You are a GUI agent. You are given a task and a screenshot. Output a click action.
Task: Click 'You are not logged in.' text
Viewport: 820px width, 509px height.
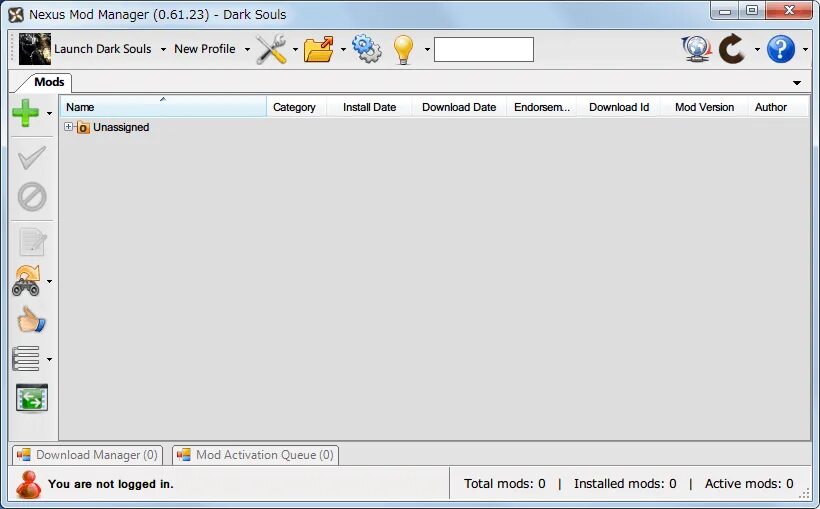pyautogui.click(x=111, y=484)
